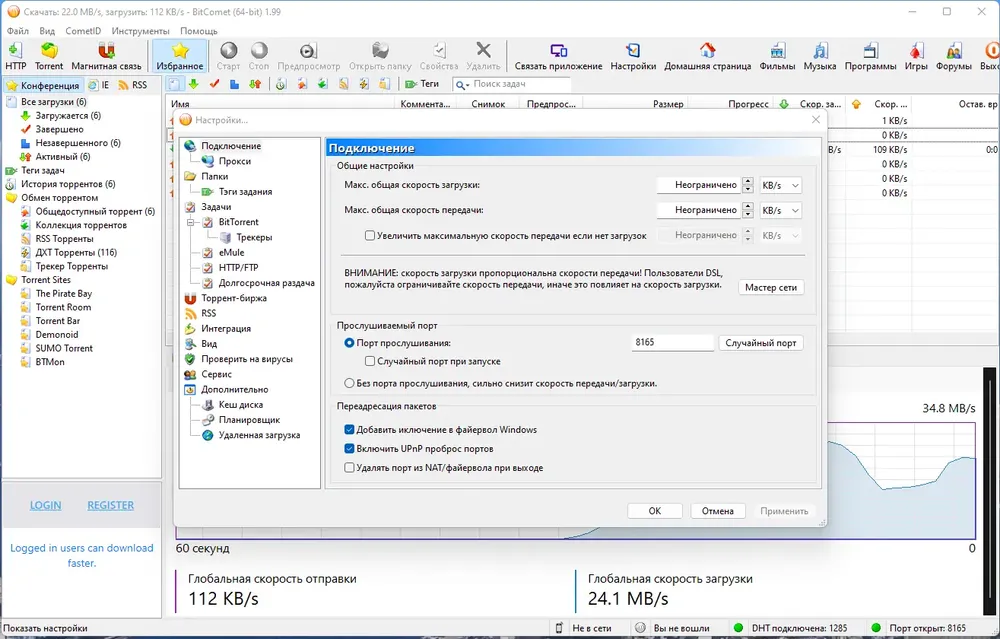Click the Музыка toolbar icon
The height and width of the screenshot is (639, 1000).
pyautogui.click(x=820, y=50)
